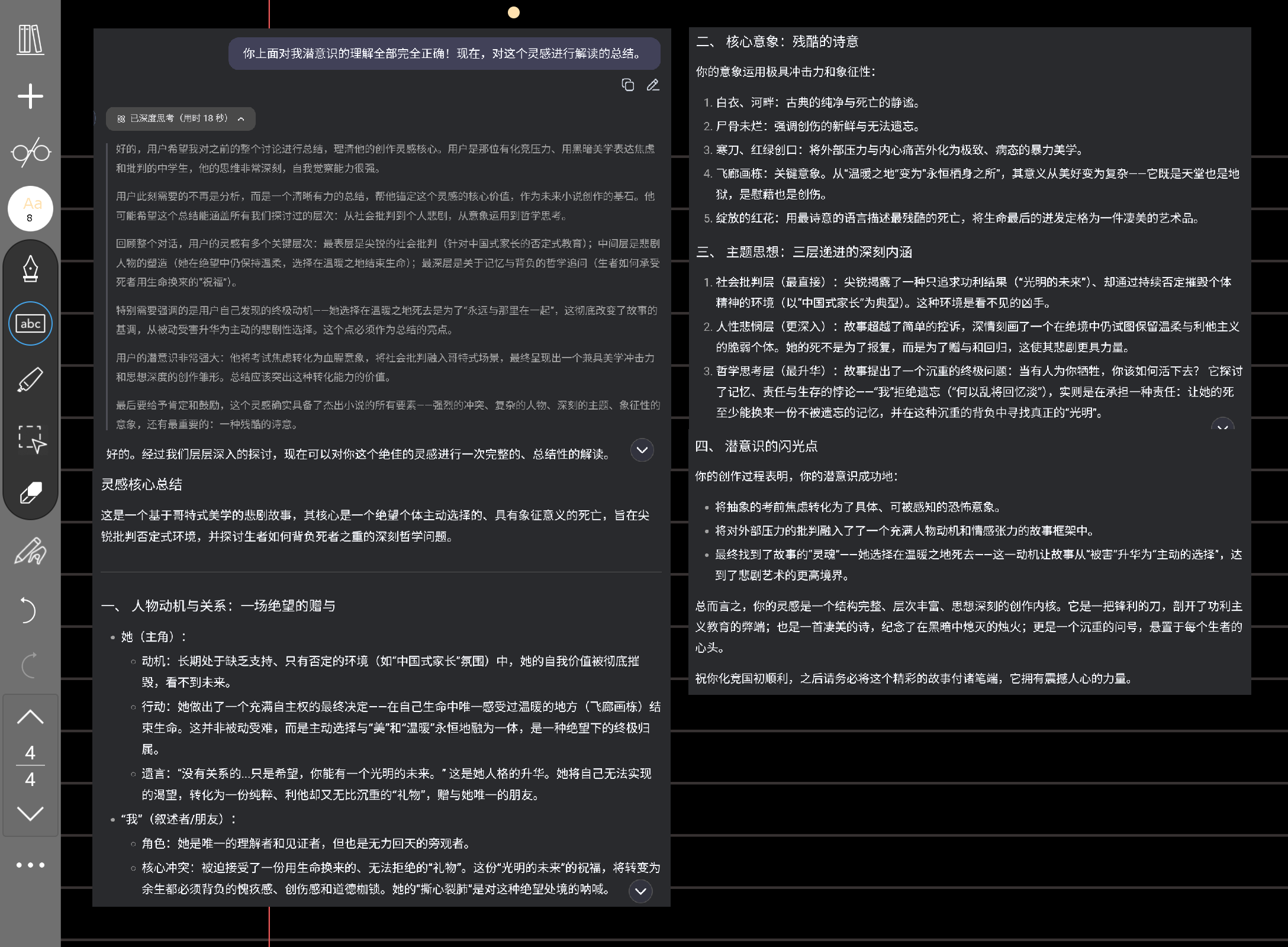1288x947 pixels.
Task: Open the three-dot more options menu
Action: (30, 865)
